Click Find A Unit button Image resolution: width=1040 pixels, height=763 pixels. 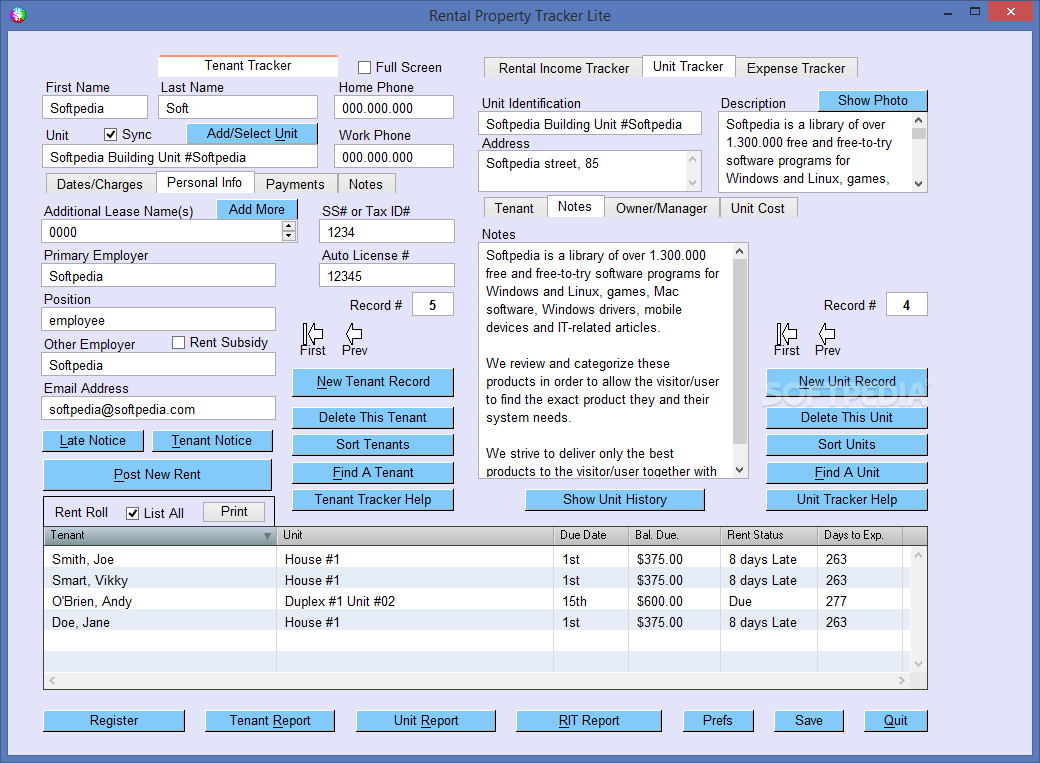[x=847, y=472]
